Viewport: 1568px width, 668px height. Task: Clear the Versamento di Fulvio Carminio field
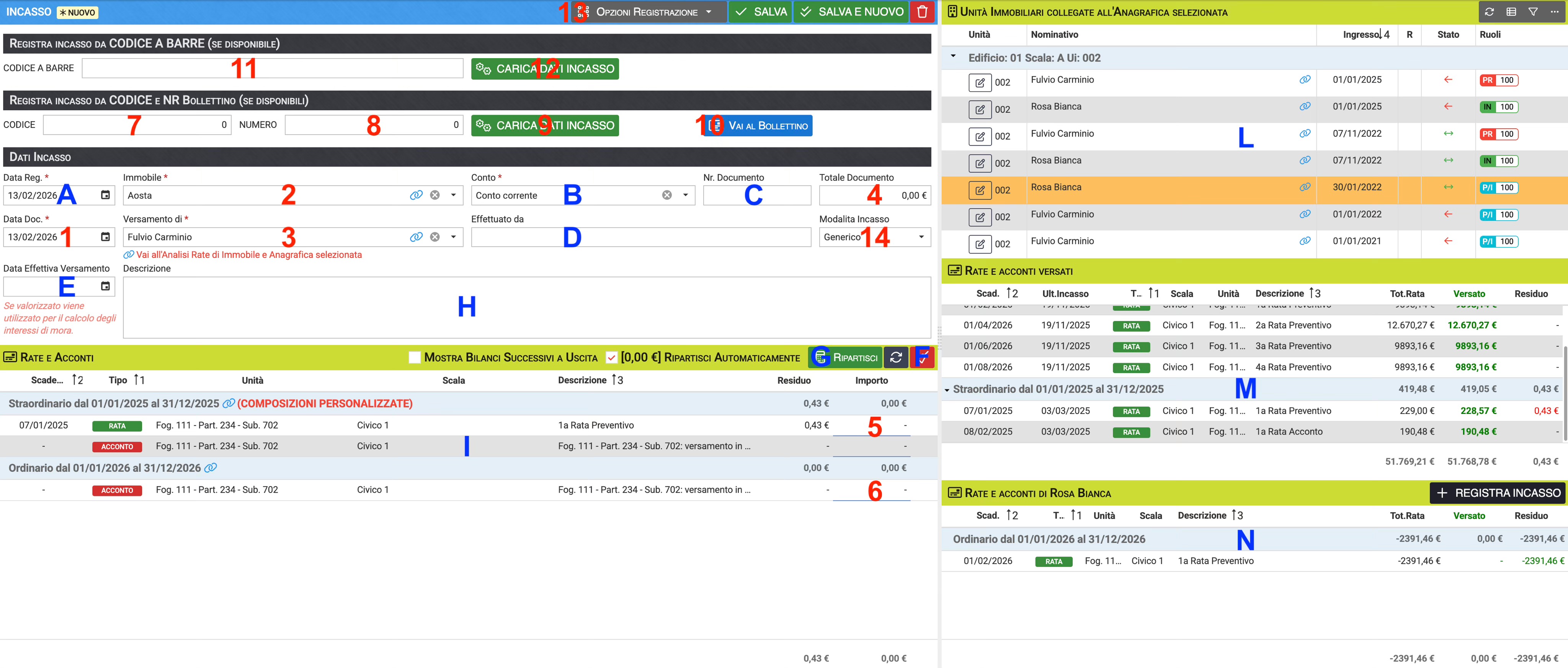(434, 237)
